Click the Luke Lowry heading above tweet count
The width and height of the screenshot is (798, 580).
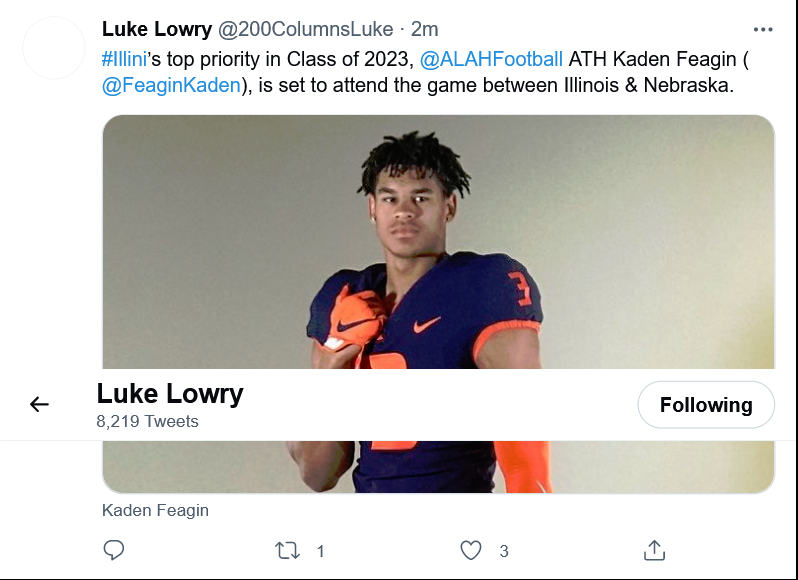170,393
